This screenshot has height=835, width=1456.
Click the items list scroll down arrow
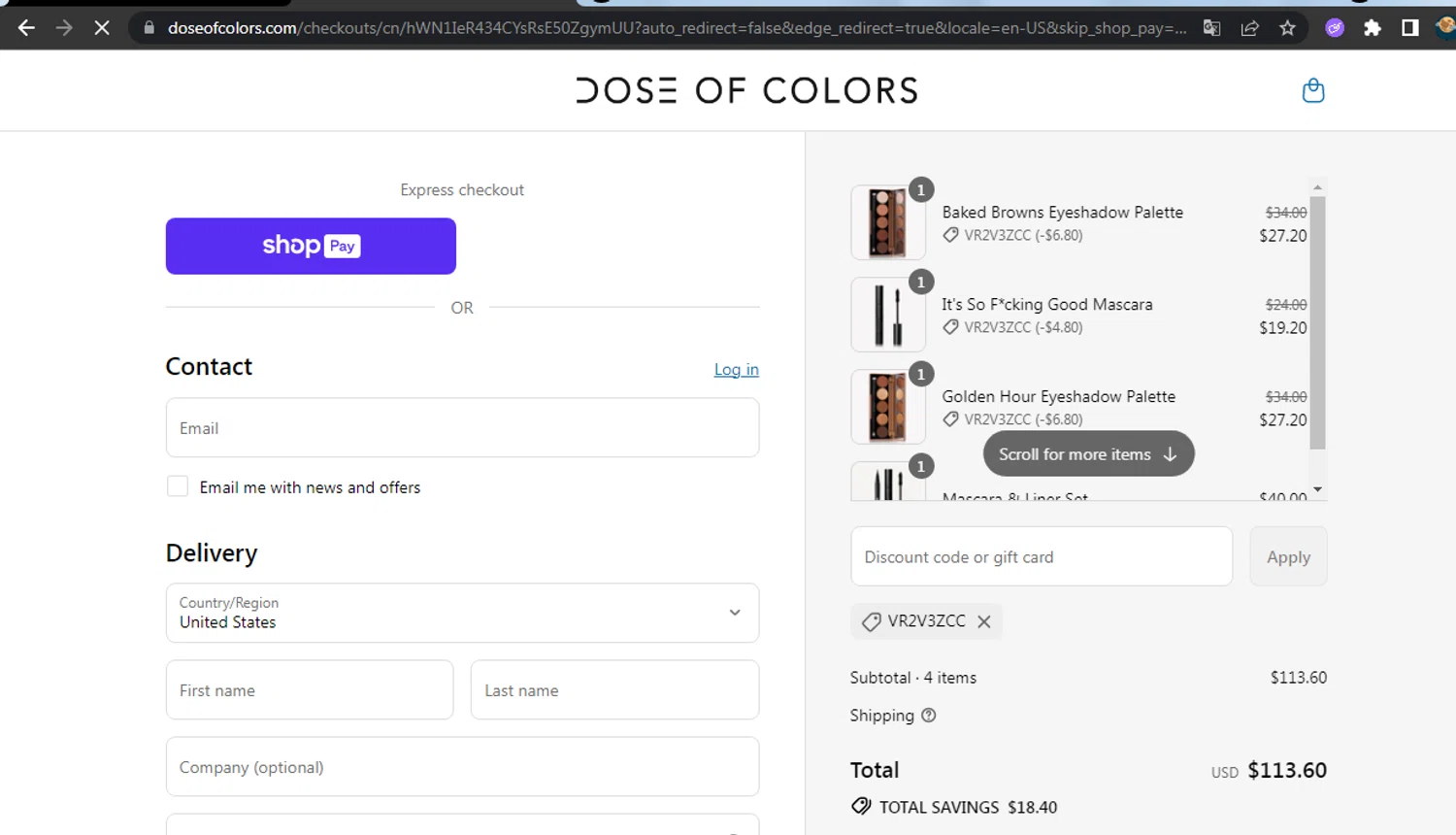click(x=1317, y=489)
